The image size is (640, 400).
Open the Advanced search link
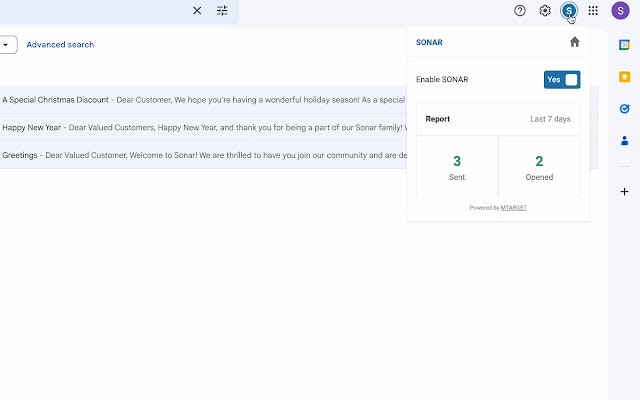[x=60, y=44]
